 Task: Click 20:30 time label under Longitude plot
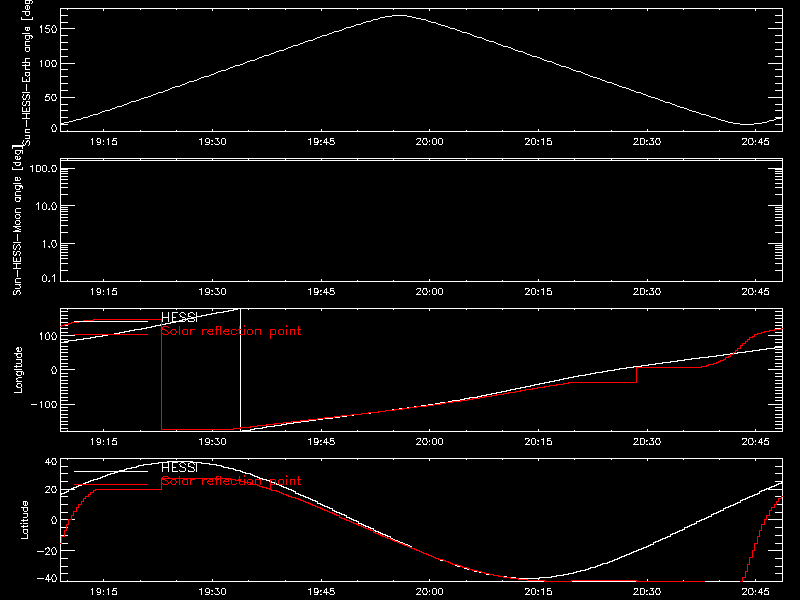(x=647, y=442)
